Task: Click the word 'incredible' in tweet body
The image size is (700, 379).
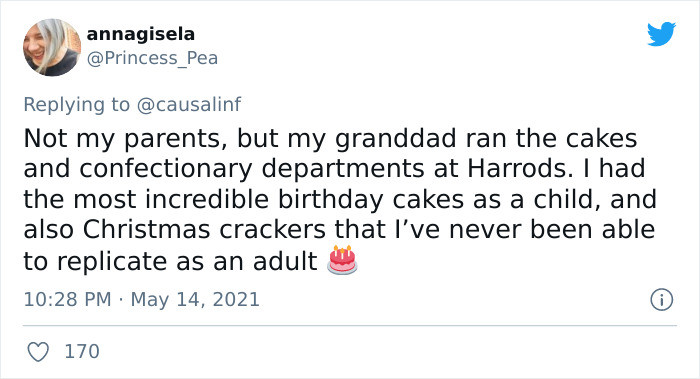Action: point(207,199)
